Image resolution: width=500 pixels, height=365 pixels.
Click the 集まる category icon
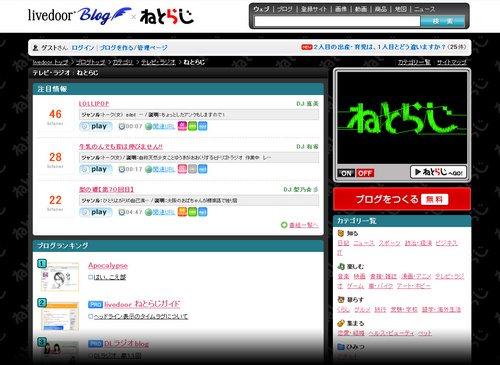point(341,323)
